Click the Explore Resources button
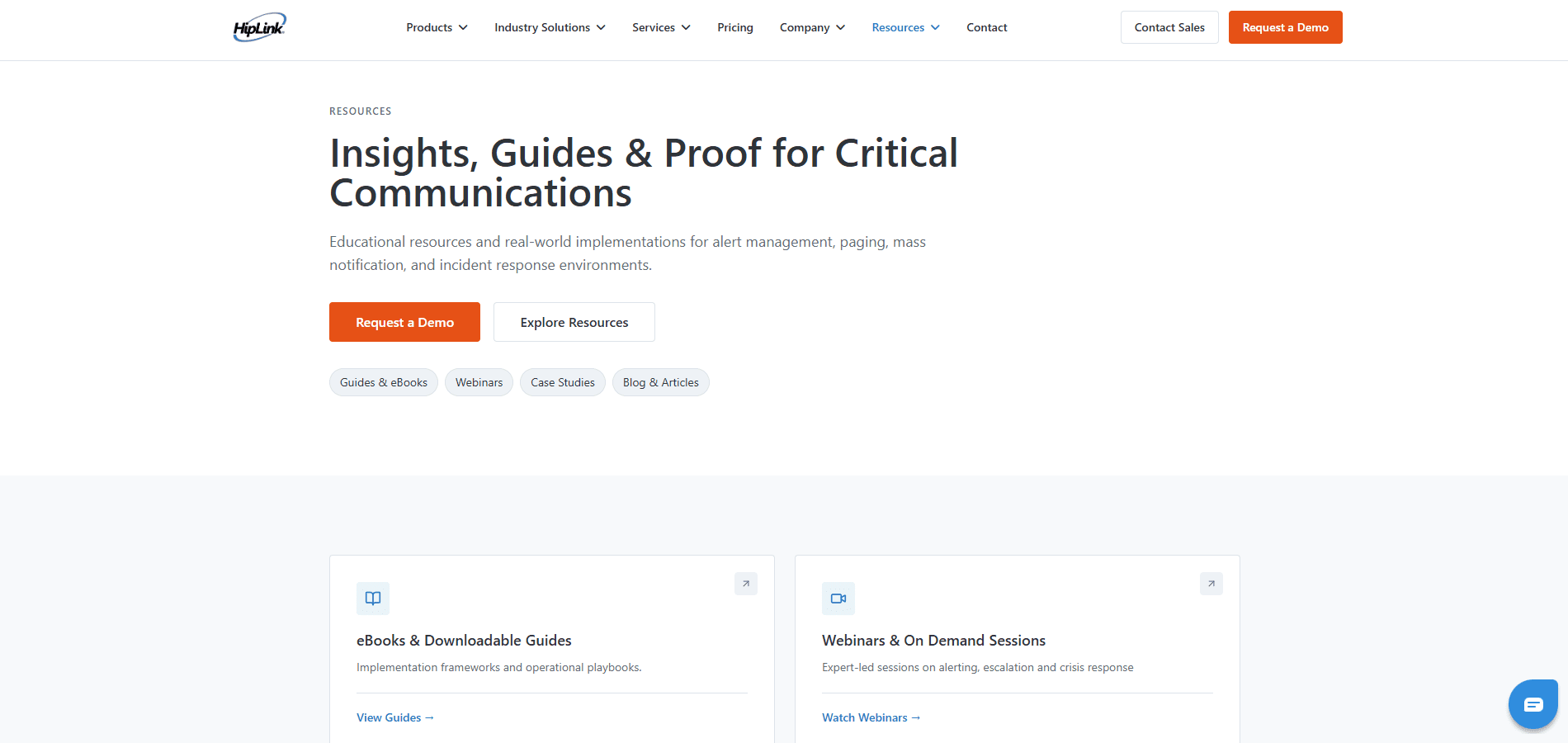 coord(574,322)
